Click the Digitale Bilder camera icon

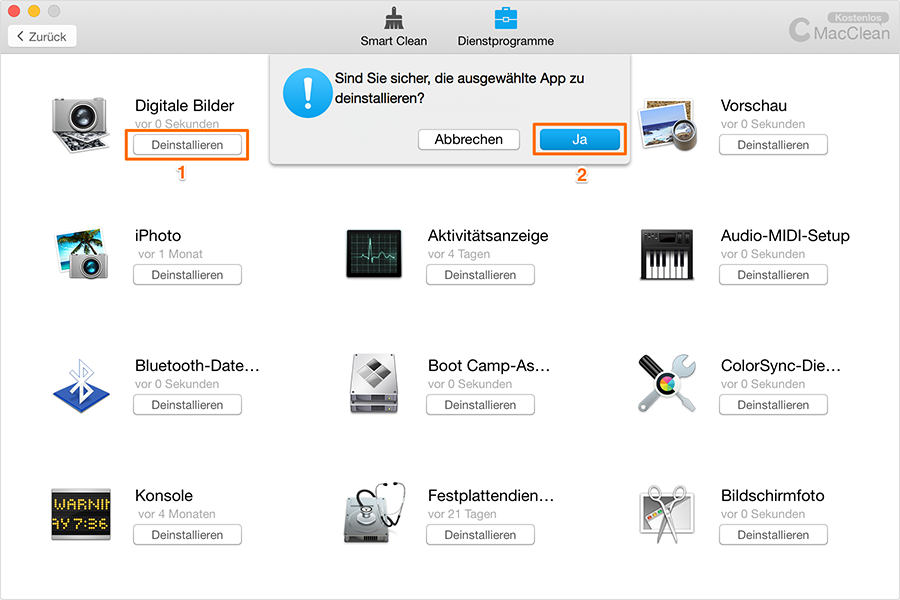point(80,125)
